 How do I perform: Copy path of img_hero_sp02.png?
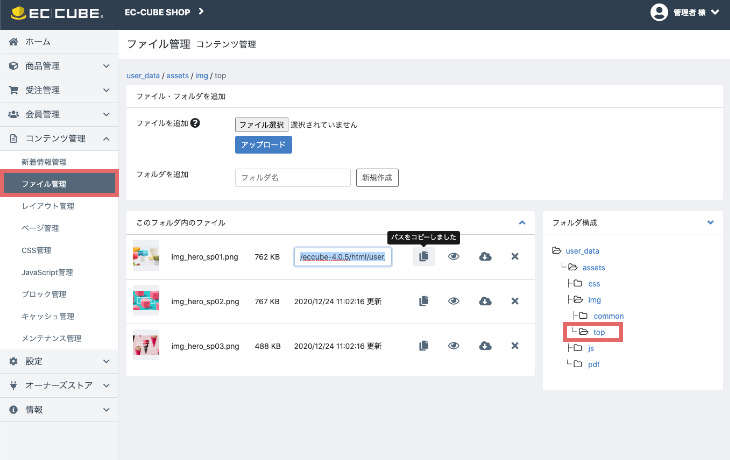pyautogui.click(x=424, y=301)
